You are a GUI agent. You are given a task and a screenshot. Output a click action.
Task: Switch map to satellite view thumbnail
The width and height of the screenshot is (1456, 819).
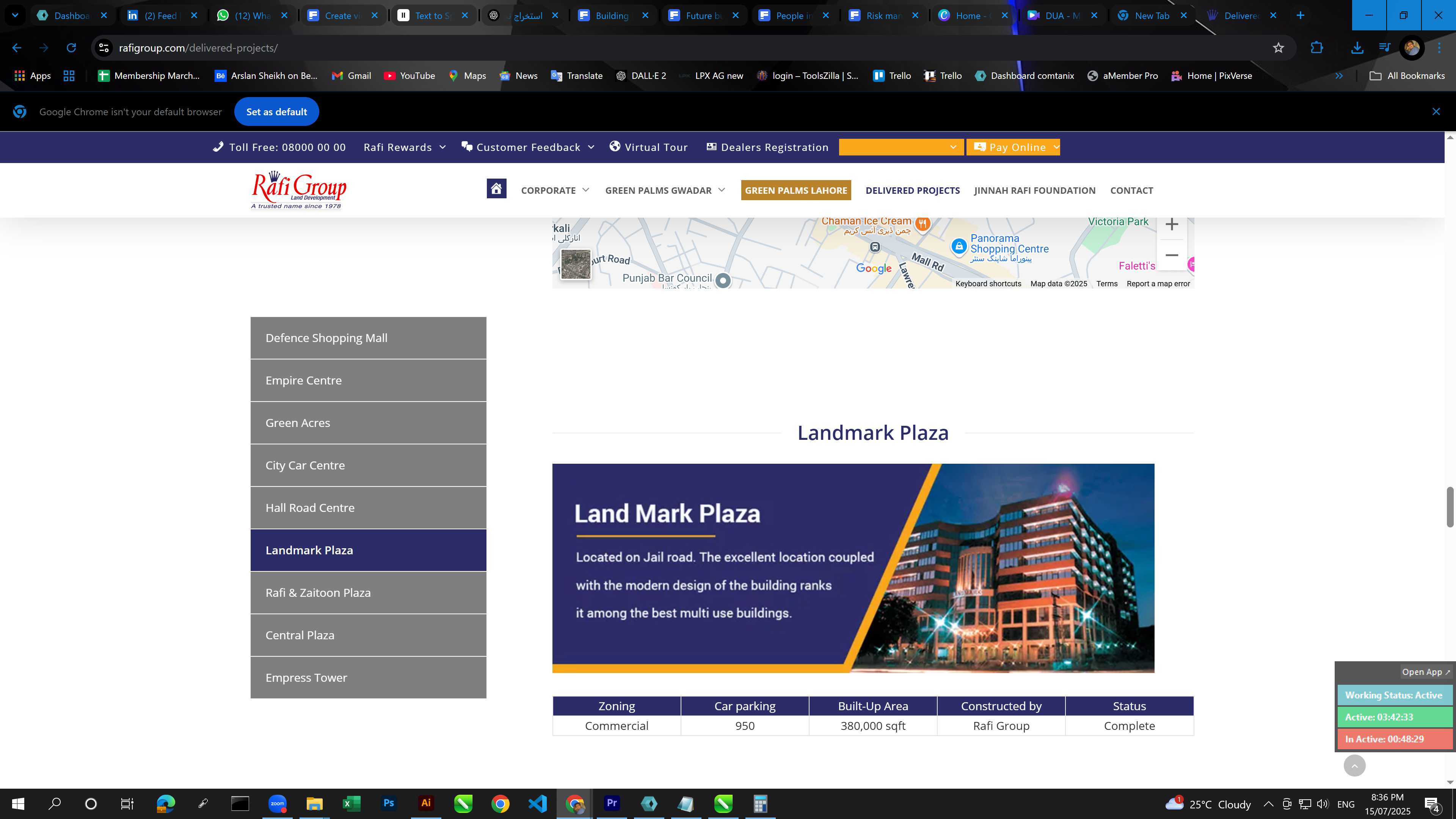pyautogui.click(x=576, y=264)
